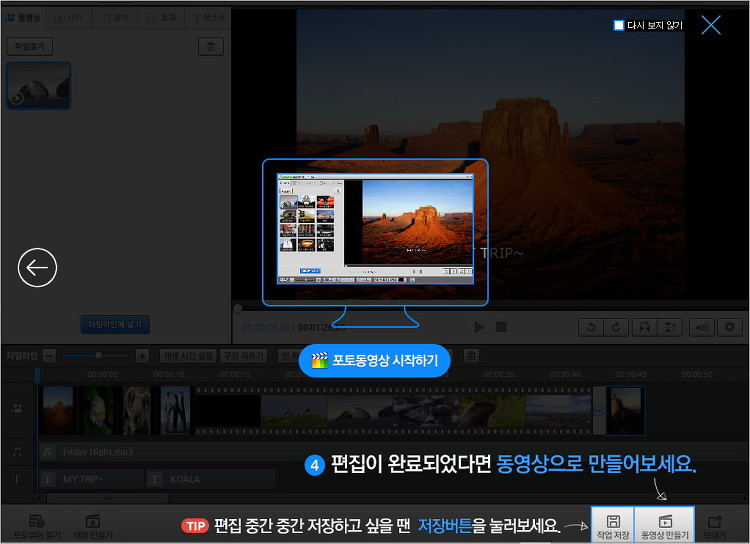Select the koala clip on timeline
Image resolution: width=750 pixels, height=544 pixels.
click(137, 411)
